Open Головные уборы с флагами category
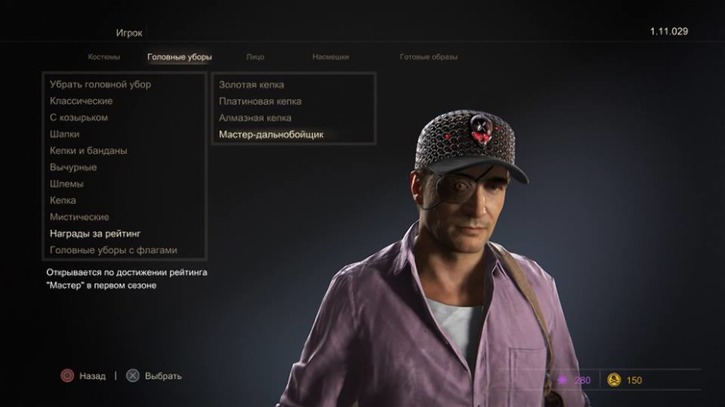The image size is (725, 407). (x=113, y=250)
